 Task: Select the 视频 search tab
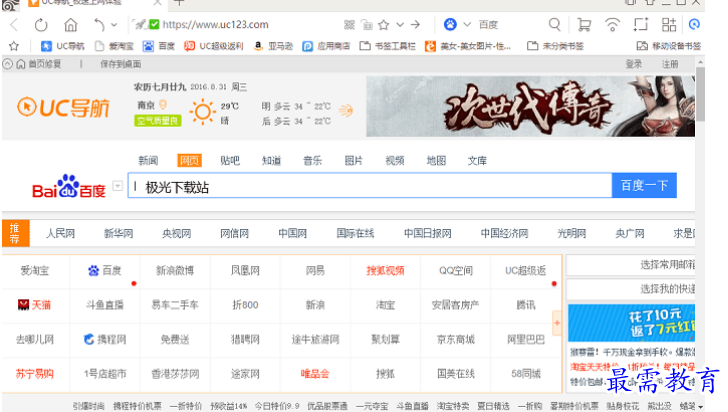(395, 161)
